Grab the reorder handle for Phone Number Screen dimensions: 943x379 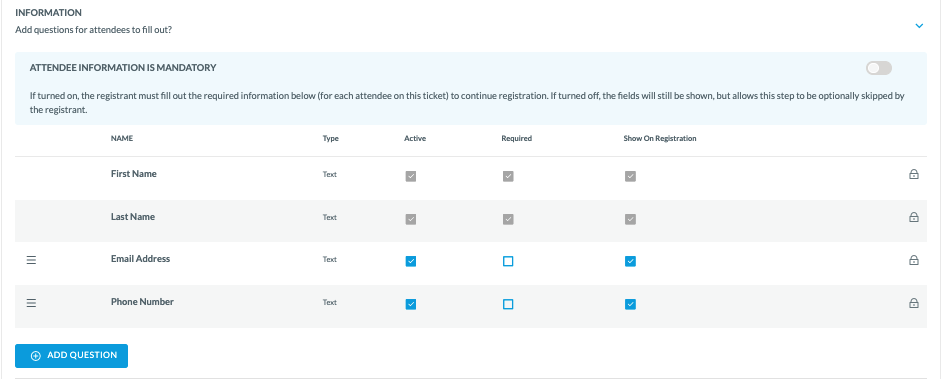(31, 303)
